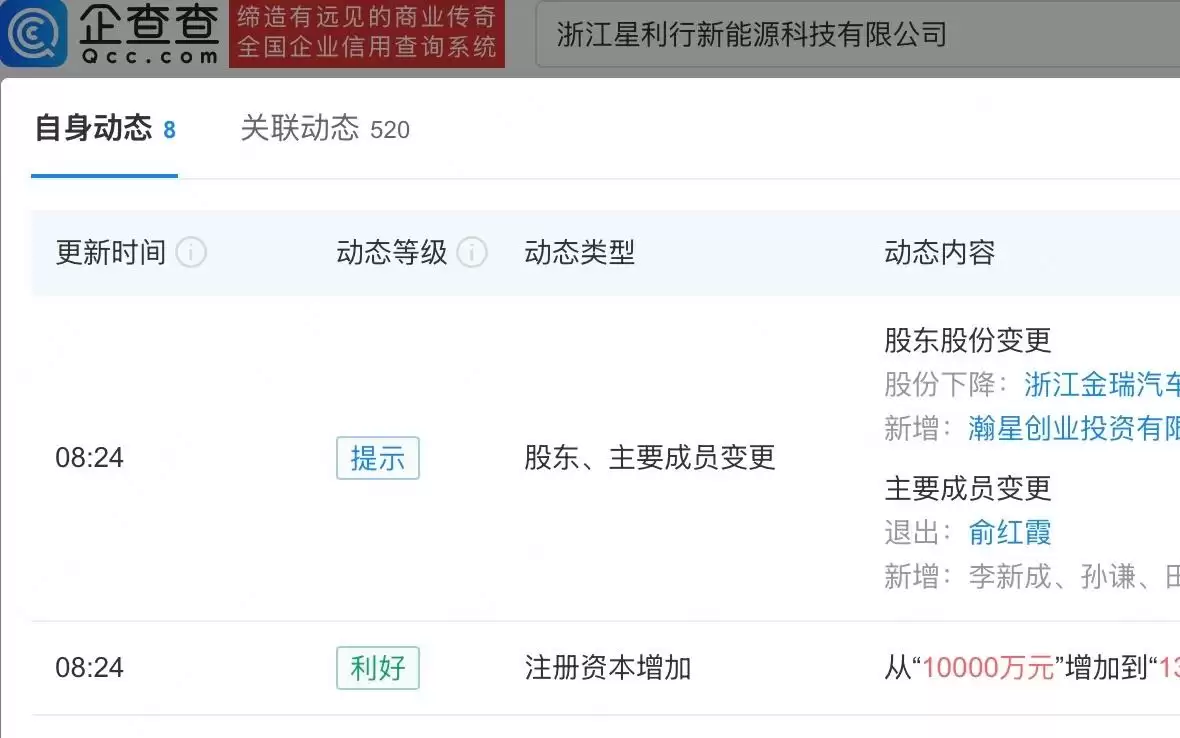The height and width of the screenshot is (738, 1180).
Task: Select the 注册资本增加 type cell
Action: point(607,667)
